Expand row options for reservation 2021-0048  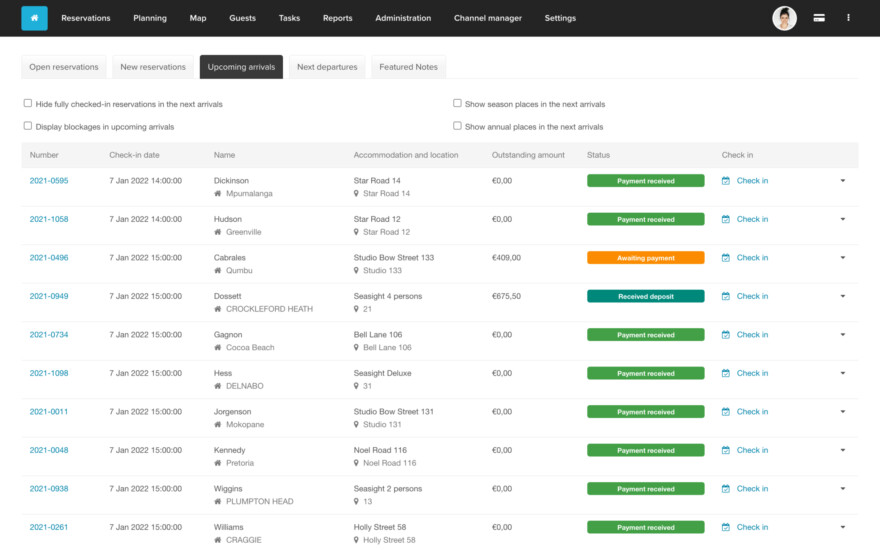click(x=842, y=450)
